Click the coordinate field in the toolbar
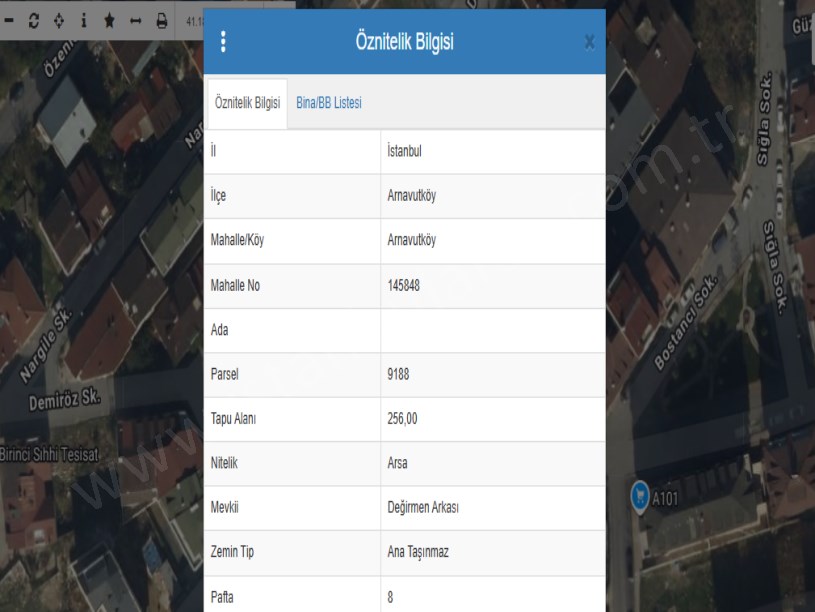The image size is (815, 612). (x=192, y=20)
